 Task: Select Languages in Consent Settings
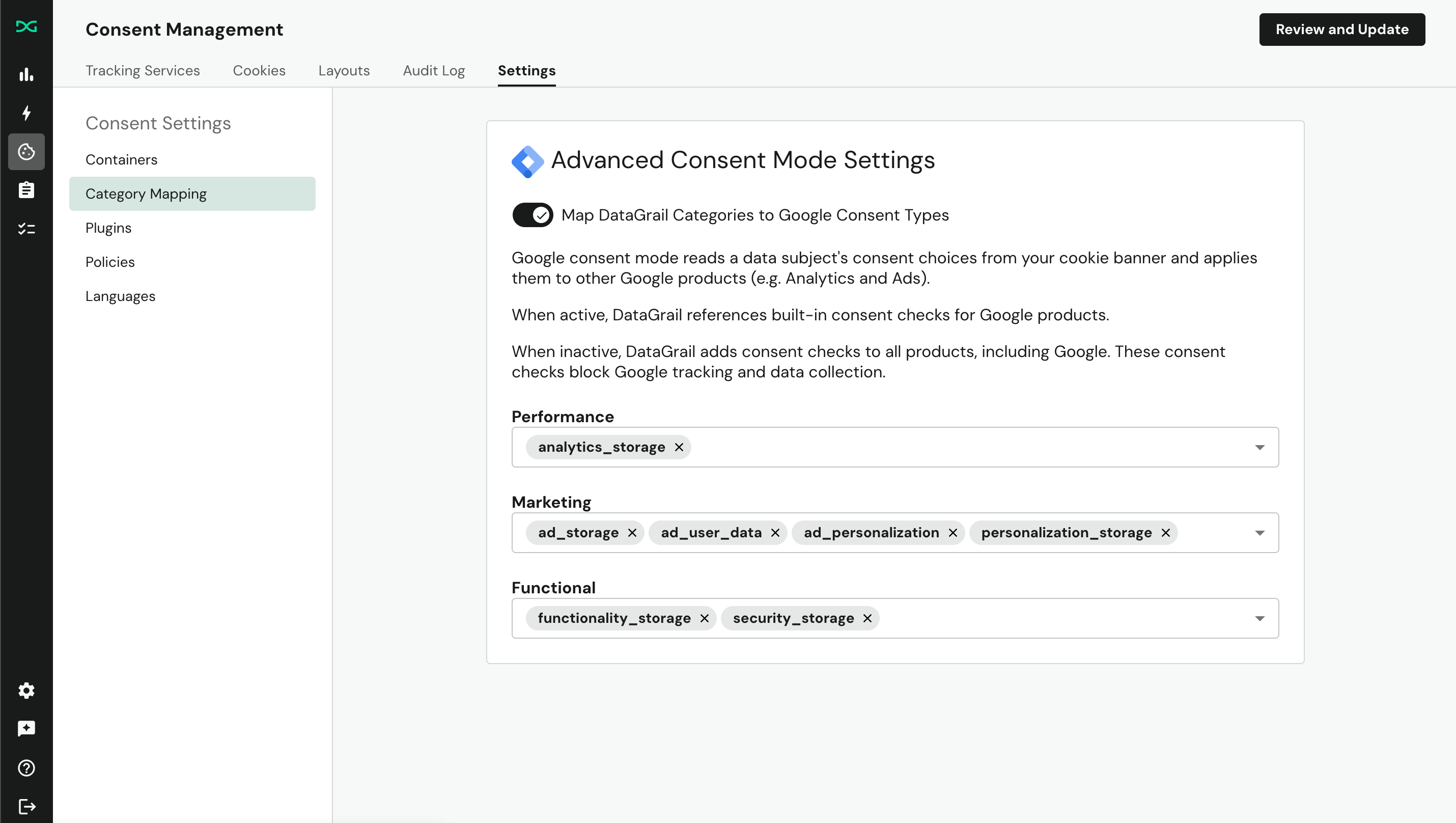tap(120, 295)
